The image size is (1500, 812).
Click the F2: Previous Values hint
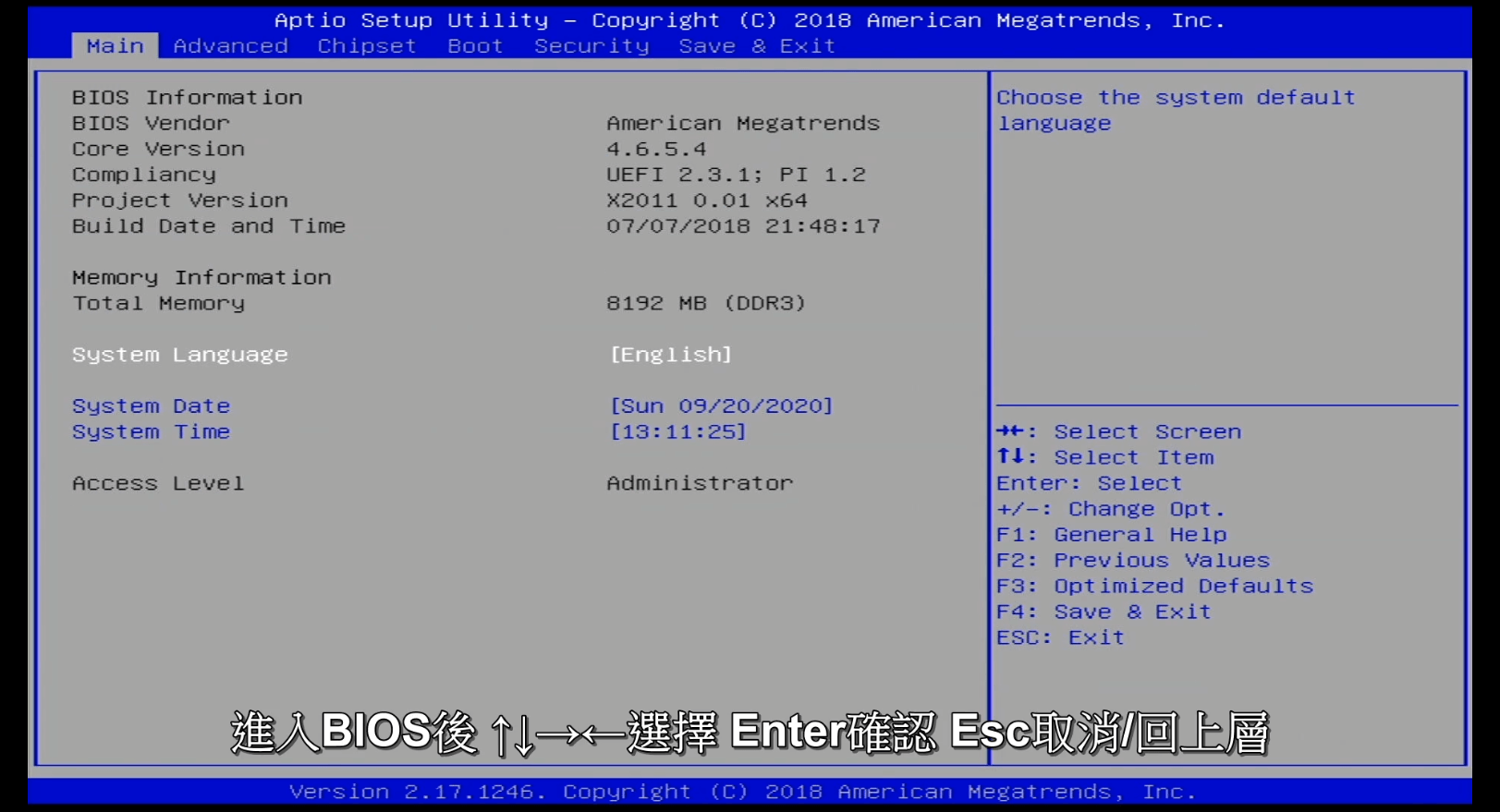coord(1133,561)
